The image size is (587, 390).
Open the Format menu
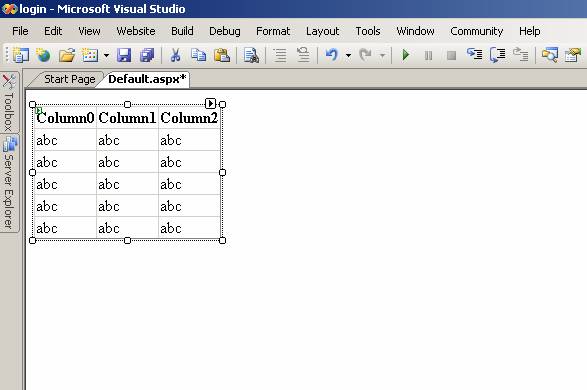point(273,31)
